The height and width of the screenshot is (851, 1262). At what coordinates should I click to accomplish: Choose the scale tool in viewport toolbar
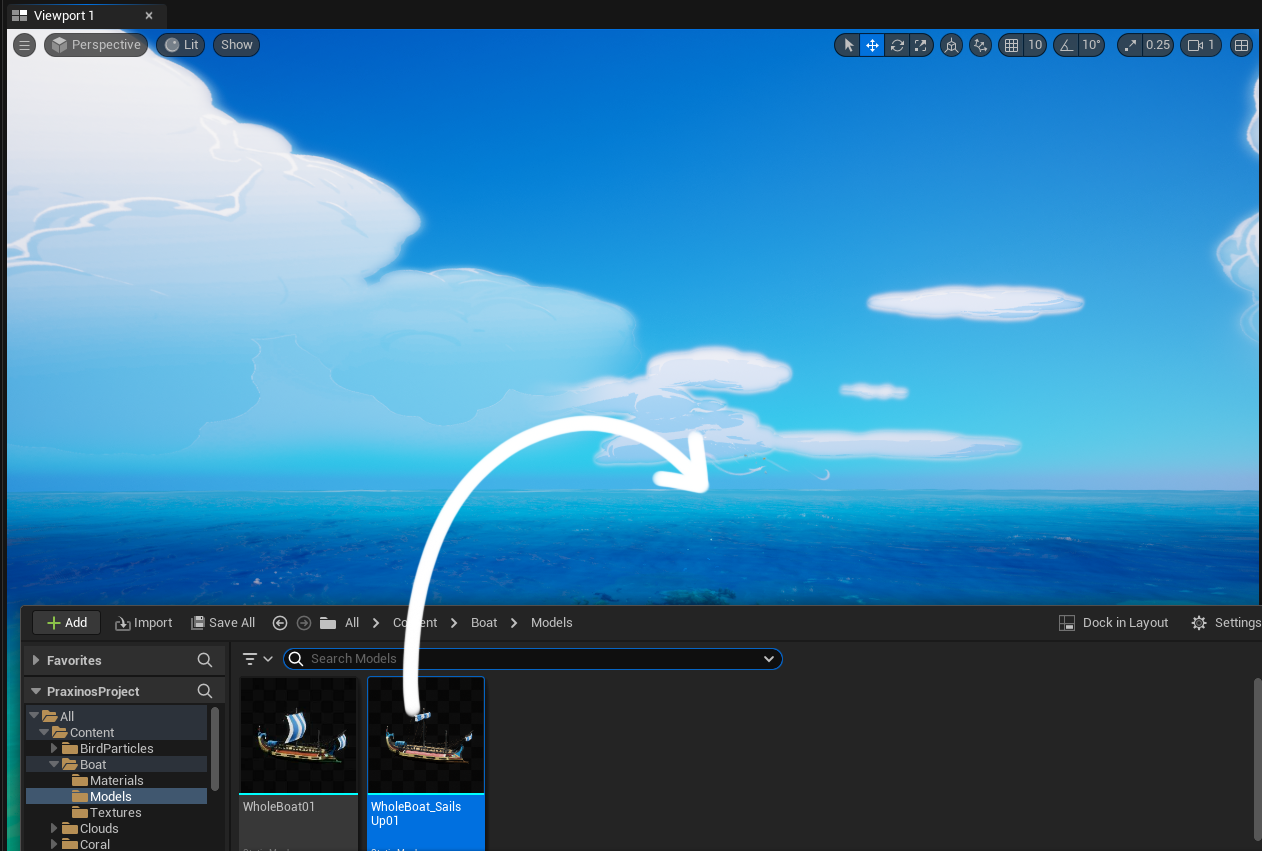tap(921, 45)
